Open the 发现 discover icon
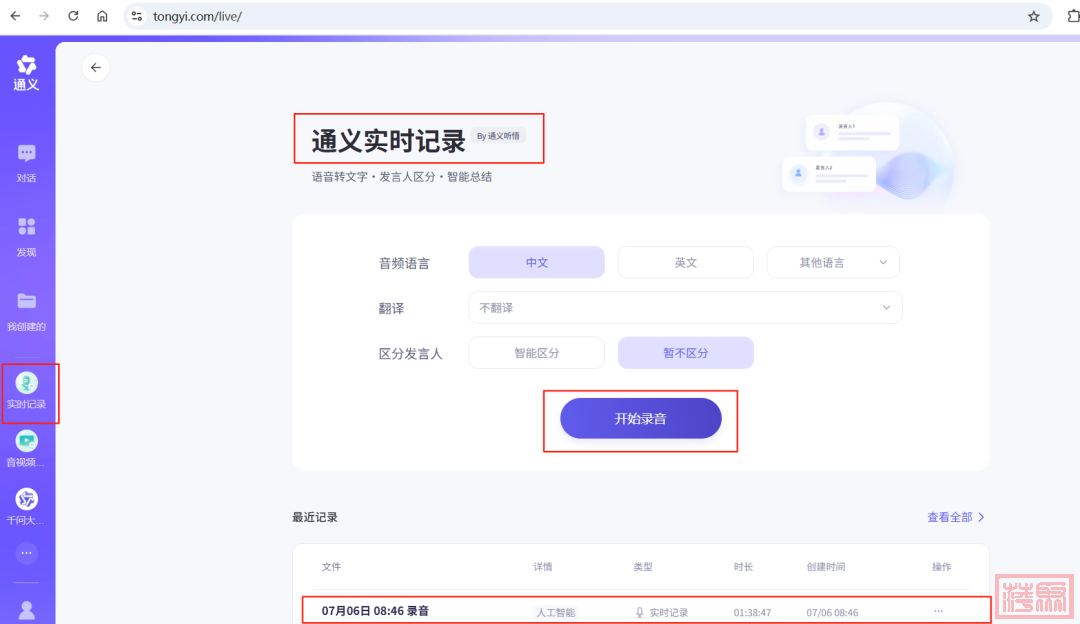This screenshot has width=1080, height=624. (x=27, y=227)
